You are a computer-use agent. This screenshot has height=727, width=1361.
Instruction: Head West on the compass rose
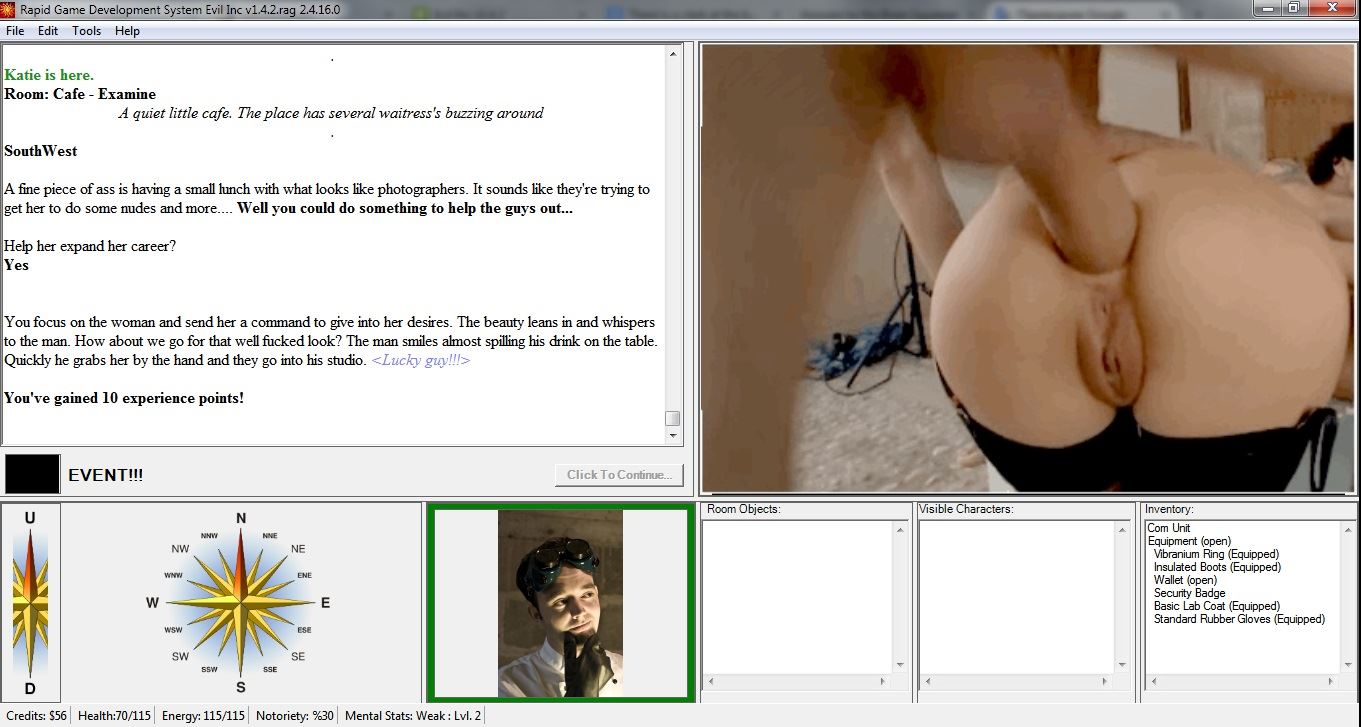[153, 603]
